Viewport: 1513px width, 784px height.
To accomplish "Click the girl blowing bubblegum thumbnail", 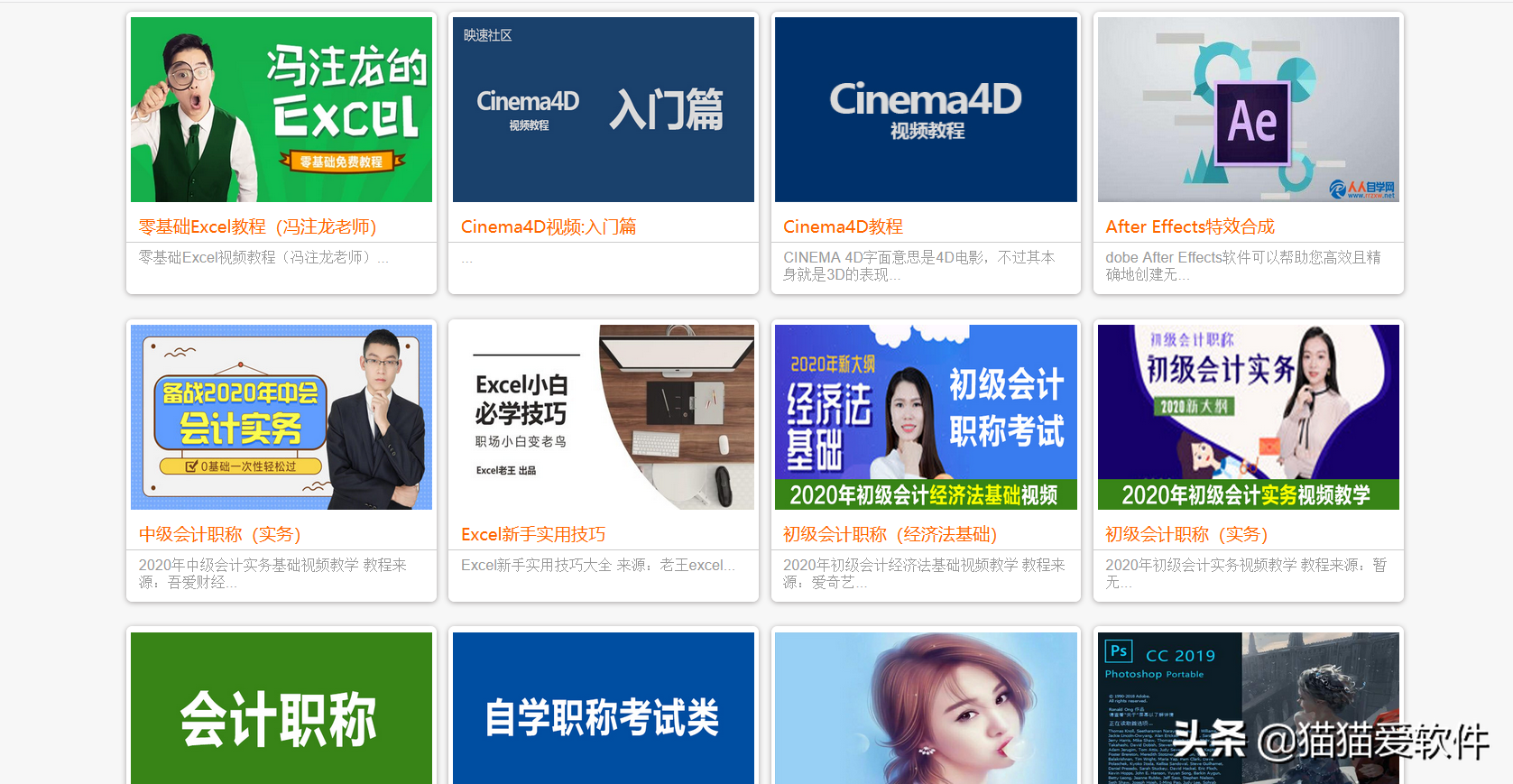I will point(926,708).
